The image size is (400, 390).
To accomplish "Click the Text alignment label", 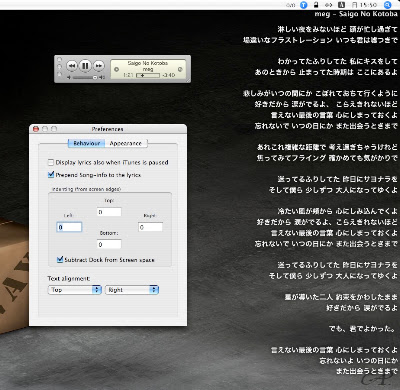I will [x=69, y=278].
